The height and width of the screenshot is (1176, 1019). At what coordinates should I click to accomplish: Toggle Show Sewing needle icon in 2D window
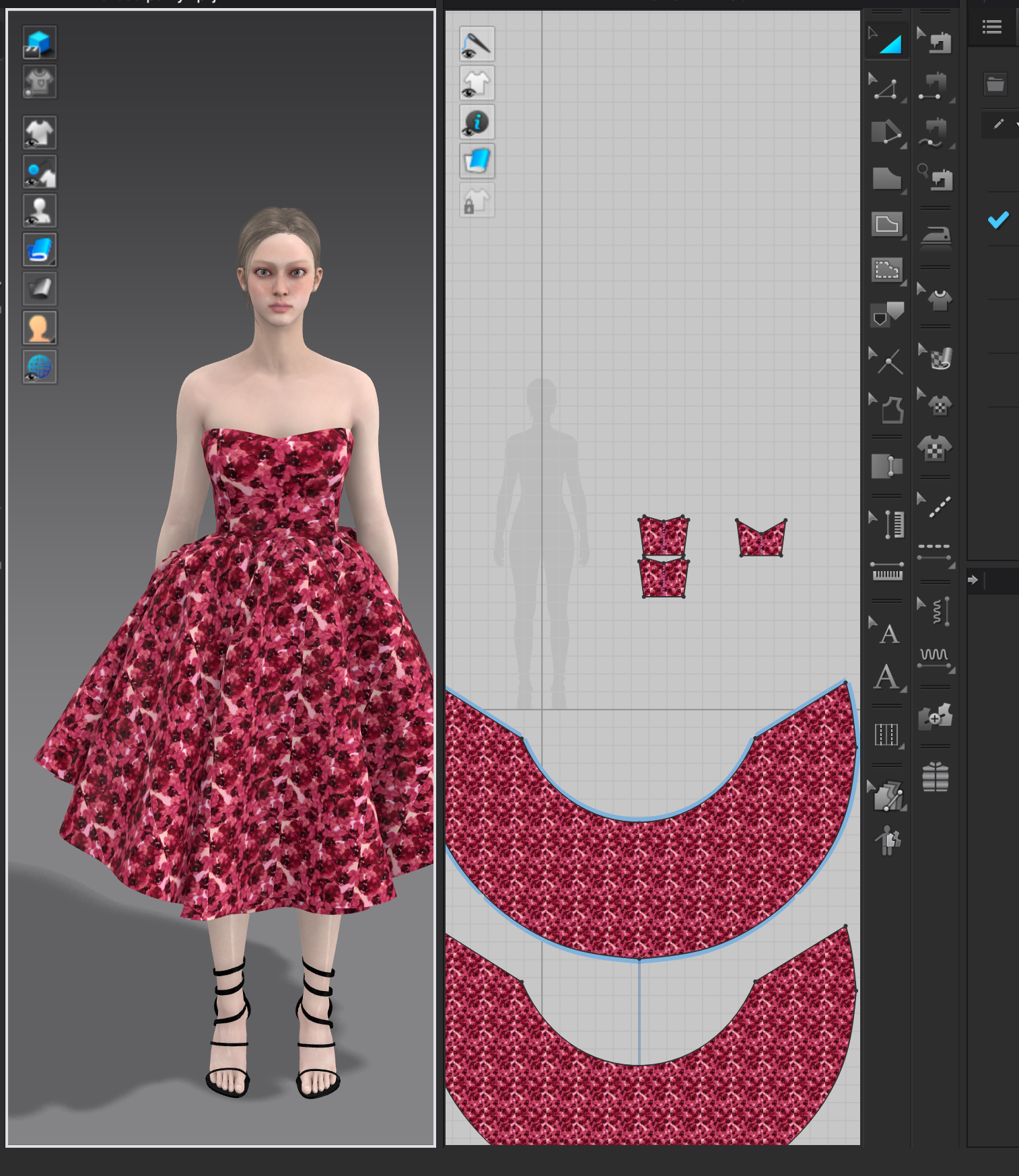click(x=477, y=44)
